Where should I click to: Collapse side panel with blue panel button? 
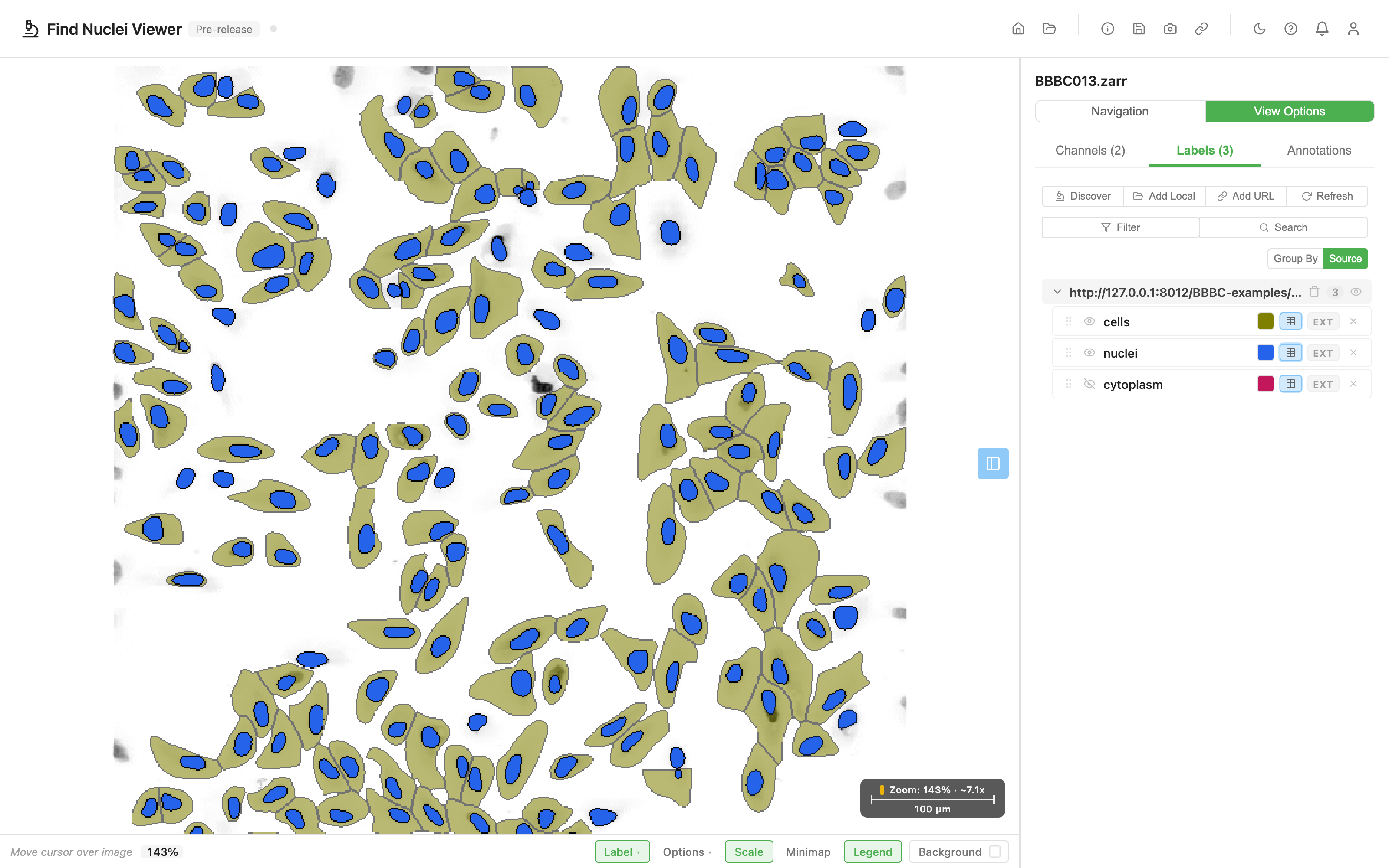[992, 463]
